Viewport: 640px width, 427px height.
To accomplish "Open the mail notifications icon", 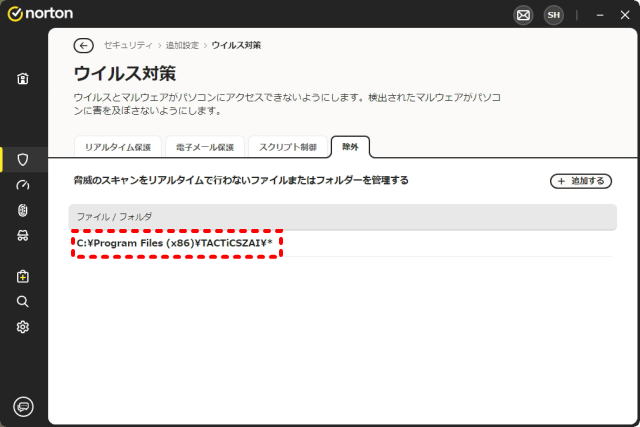I will pyautogui.click(x=523, y=15).
